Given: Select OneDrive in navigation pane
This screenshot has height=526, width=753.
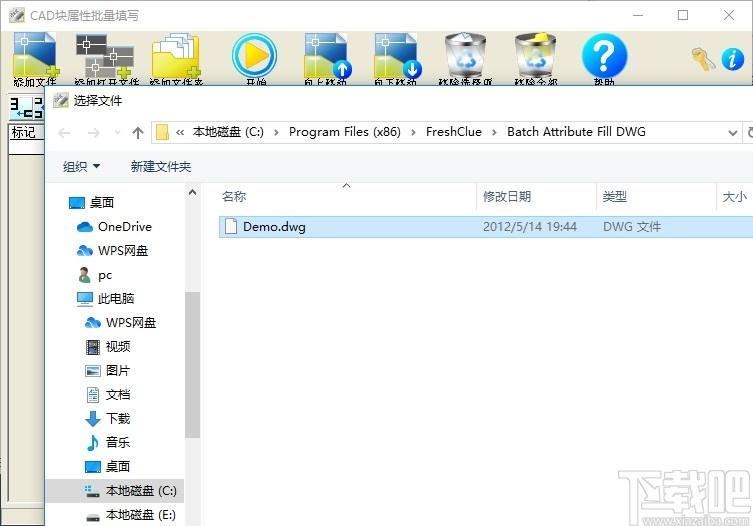Looking at the screenshot, I should pos(124,227).
